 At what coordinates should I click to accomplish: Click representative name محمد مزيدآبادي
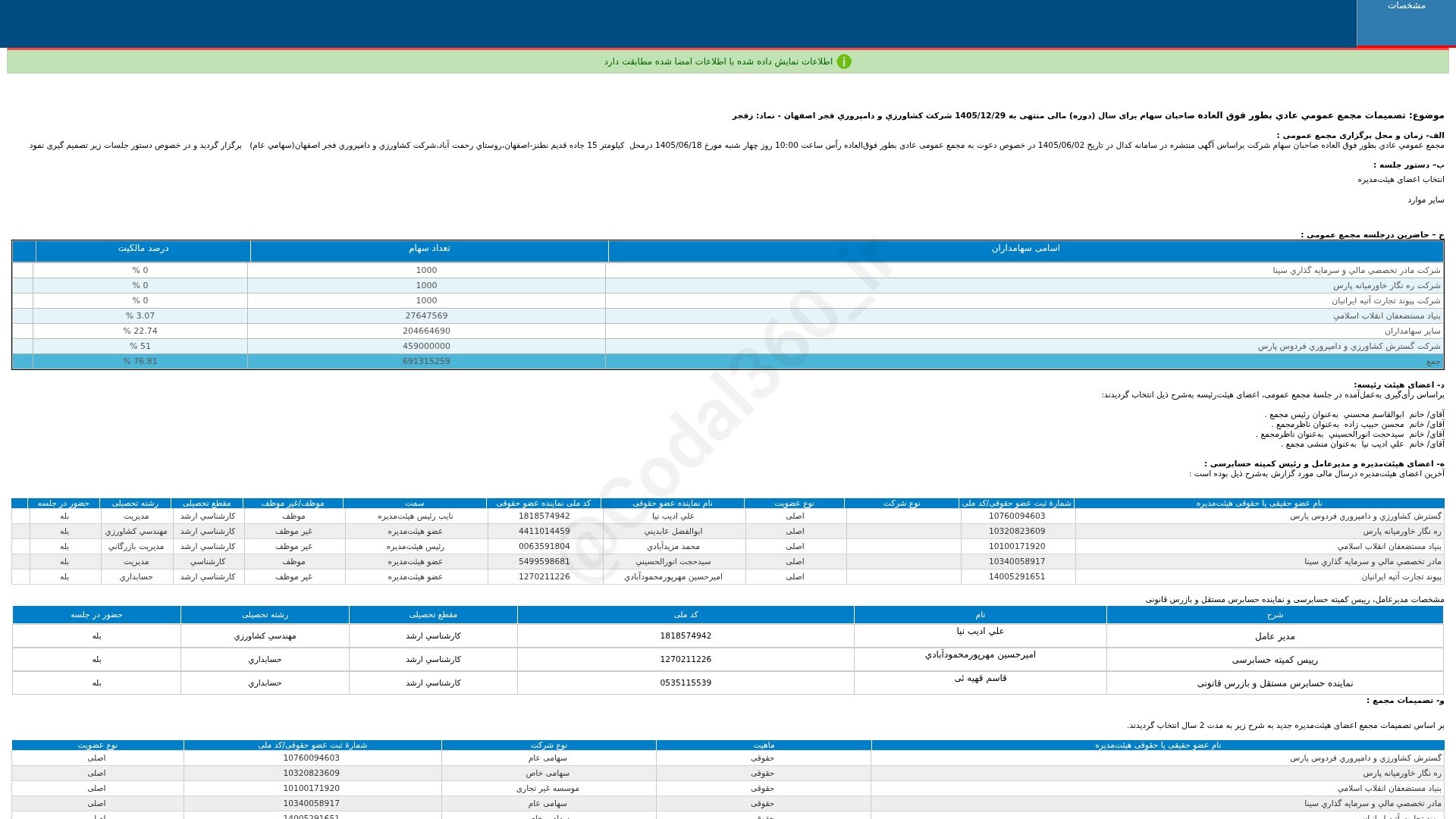tap(673, 547)
